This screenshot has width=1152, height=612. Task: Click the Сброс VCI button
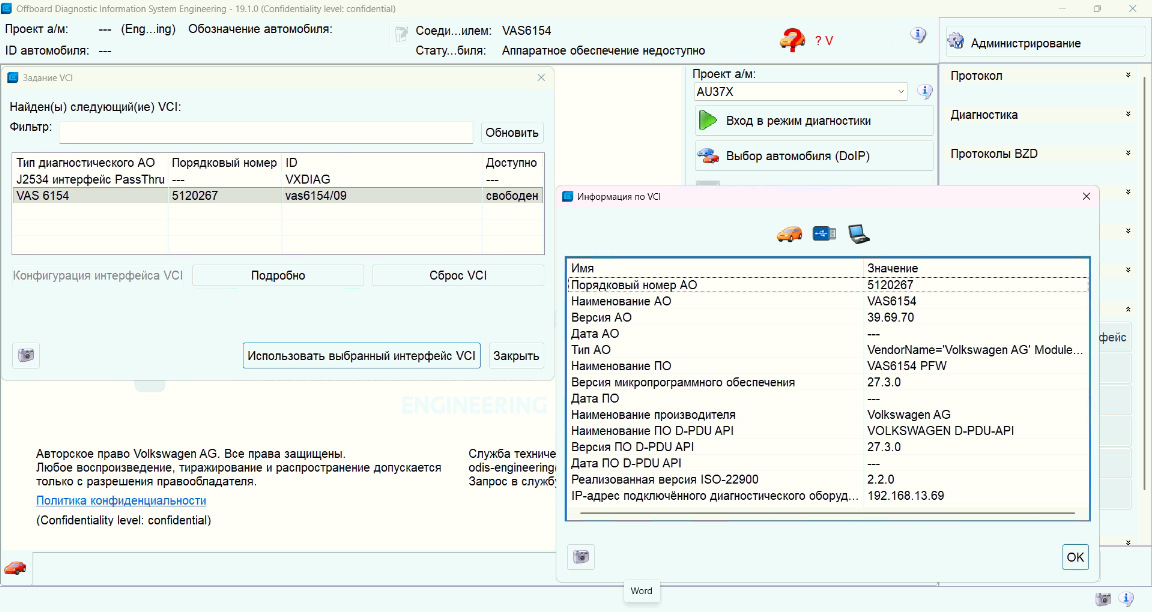pos(458,276)
